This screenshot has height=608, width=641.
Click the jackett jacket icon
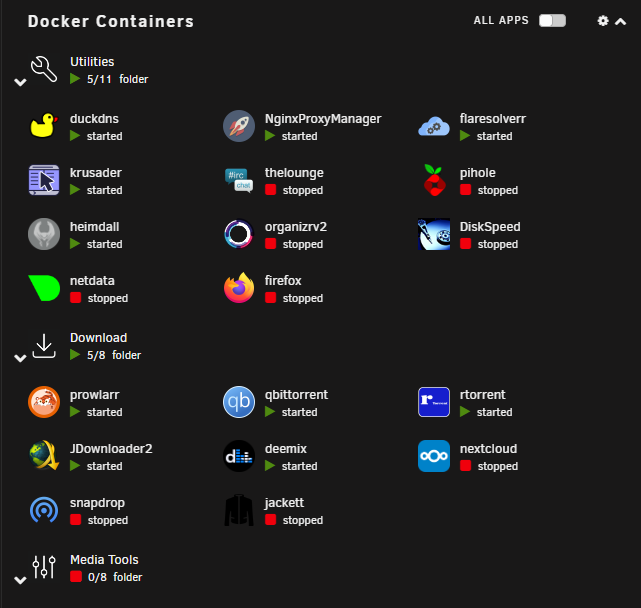point(239,510)
